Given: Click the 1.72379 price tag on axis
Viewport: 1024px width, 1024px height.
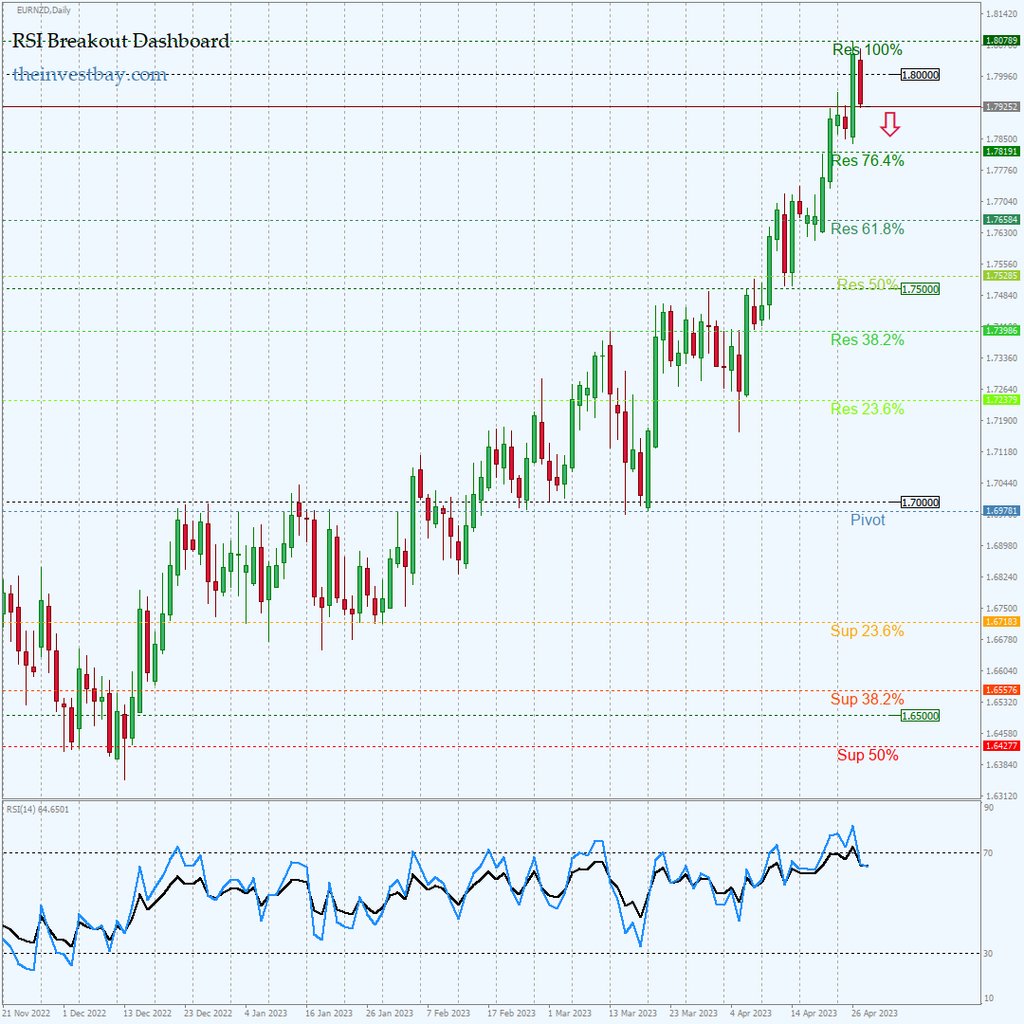Looking at the screenshot, I should [1002, 400].
